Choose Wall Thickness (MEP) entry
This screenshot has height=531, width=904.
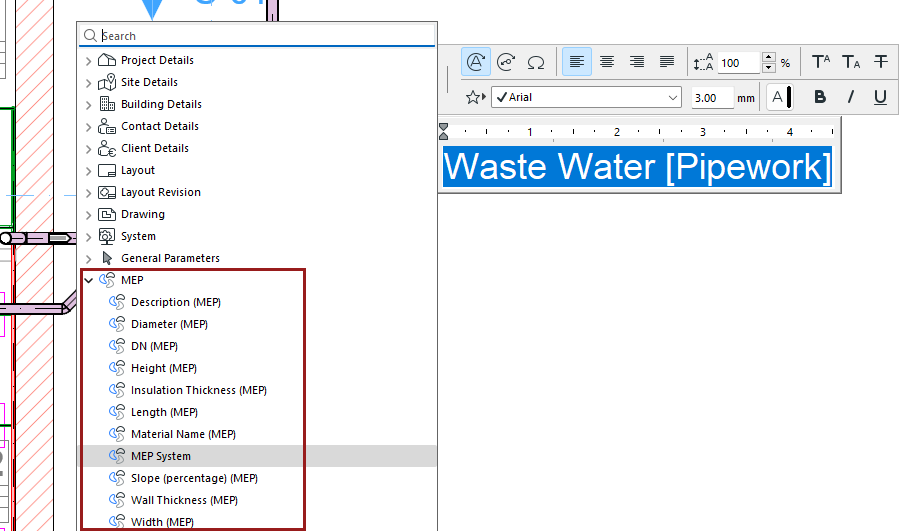click(184, 500)
